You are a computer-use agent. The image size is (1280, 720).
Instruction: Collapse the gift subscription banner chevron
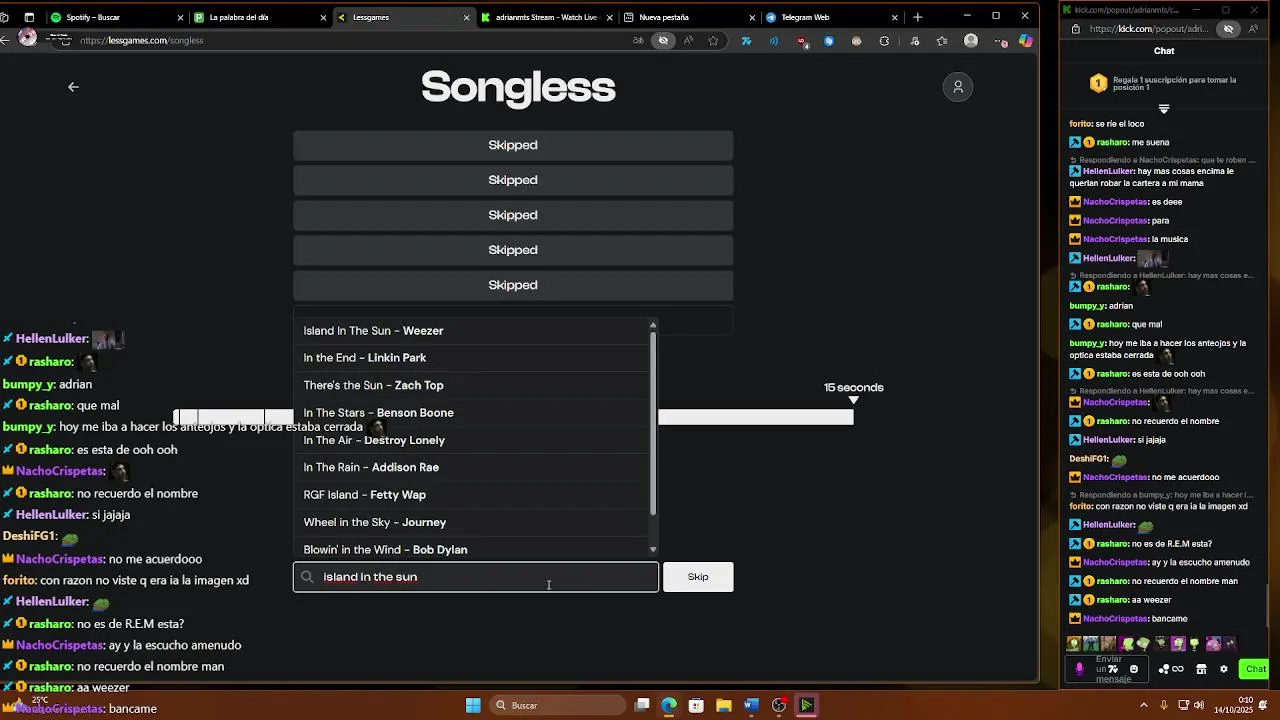point(1164,108)
